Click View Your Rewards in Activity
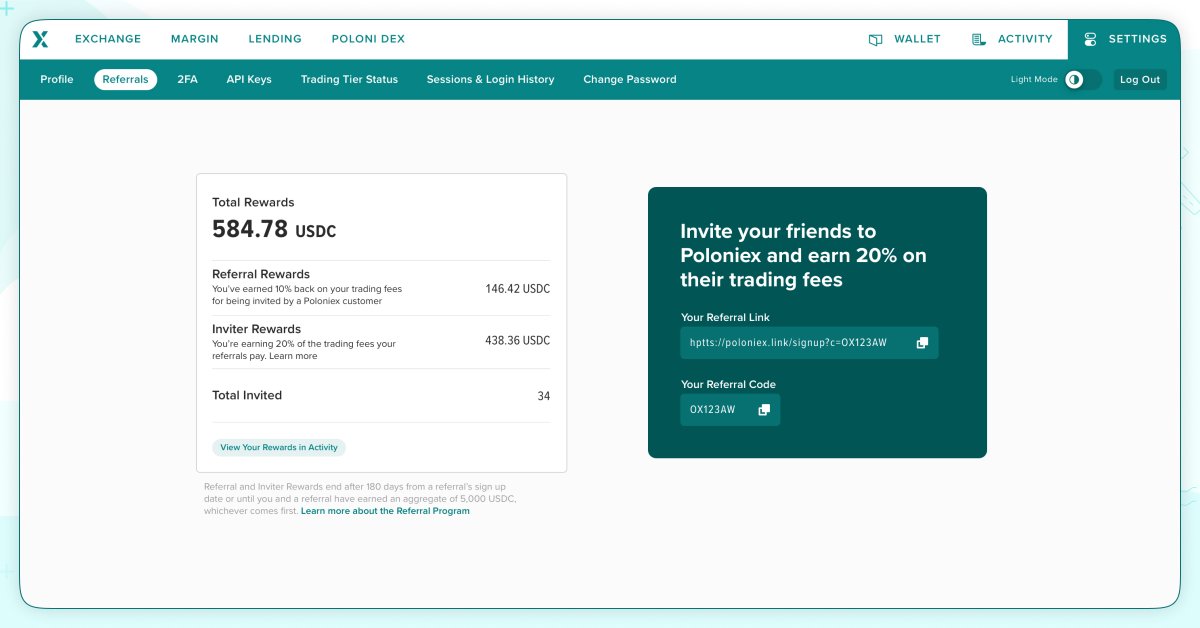 (x=279, y=447)
